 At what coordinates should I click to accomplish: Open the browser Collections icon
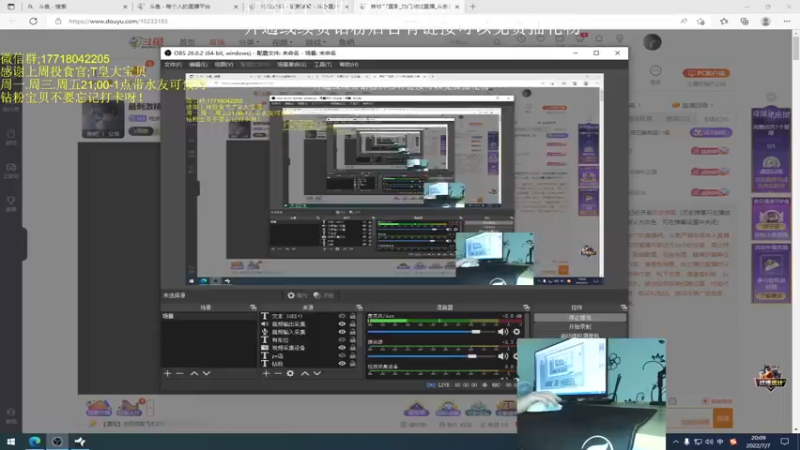click(744, 21)
